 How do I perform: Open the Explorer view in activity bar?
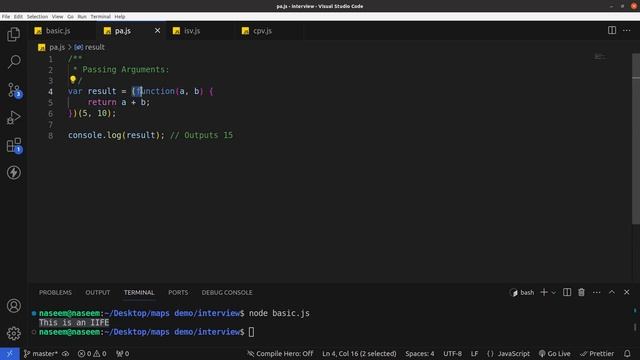tap(13, 34)
